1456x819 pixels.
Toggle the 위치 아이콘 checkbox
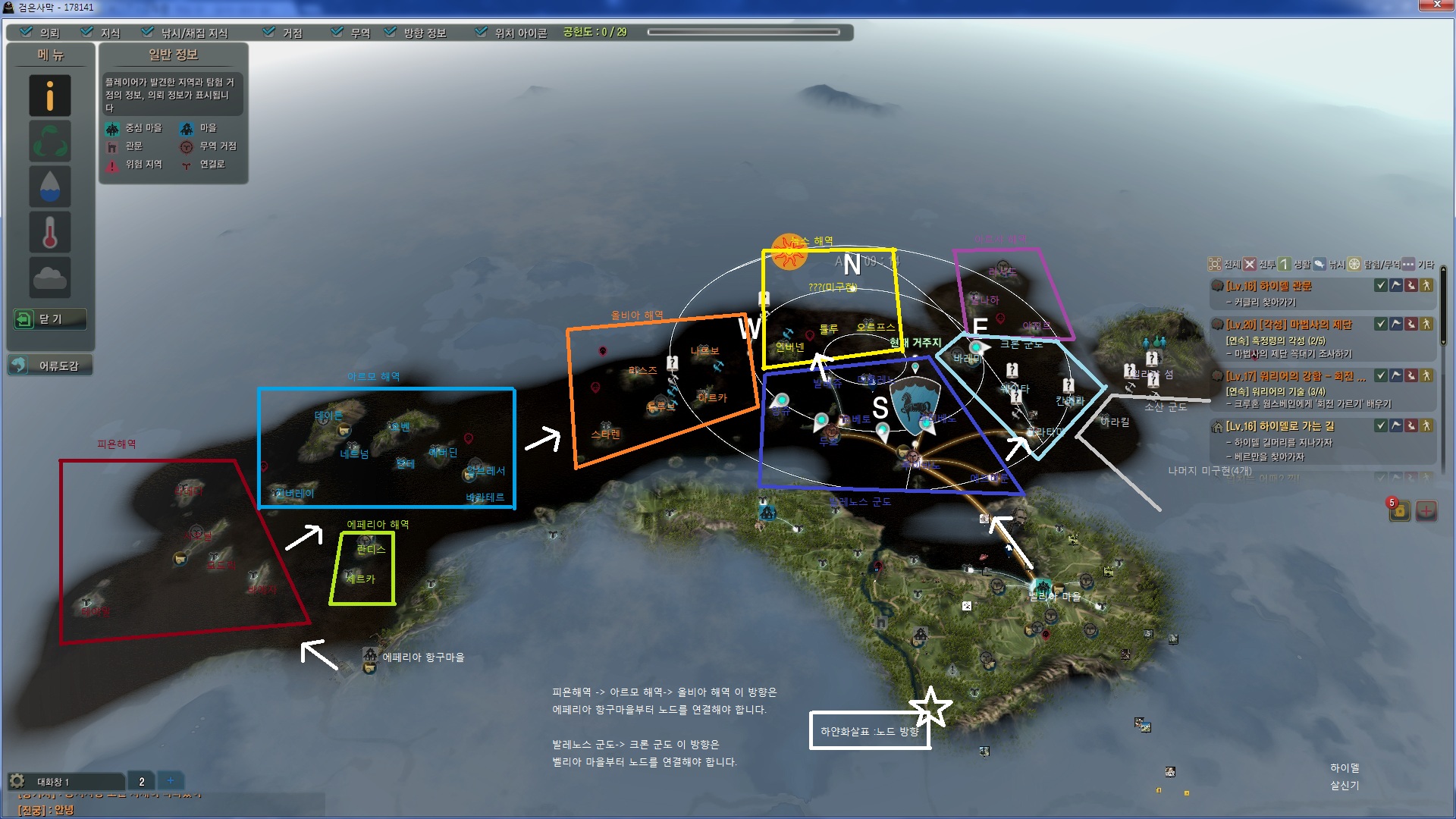coord(481,32)
